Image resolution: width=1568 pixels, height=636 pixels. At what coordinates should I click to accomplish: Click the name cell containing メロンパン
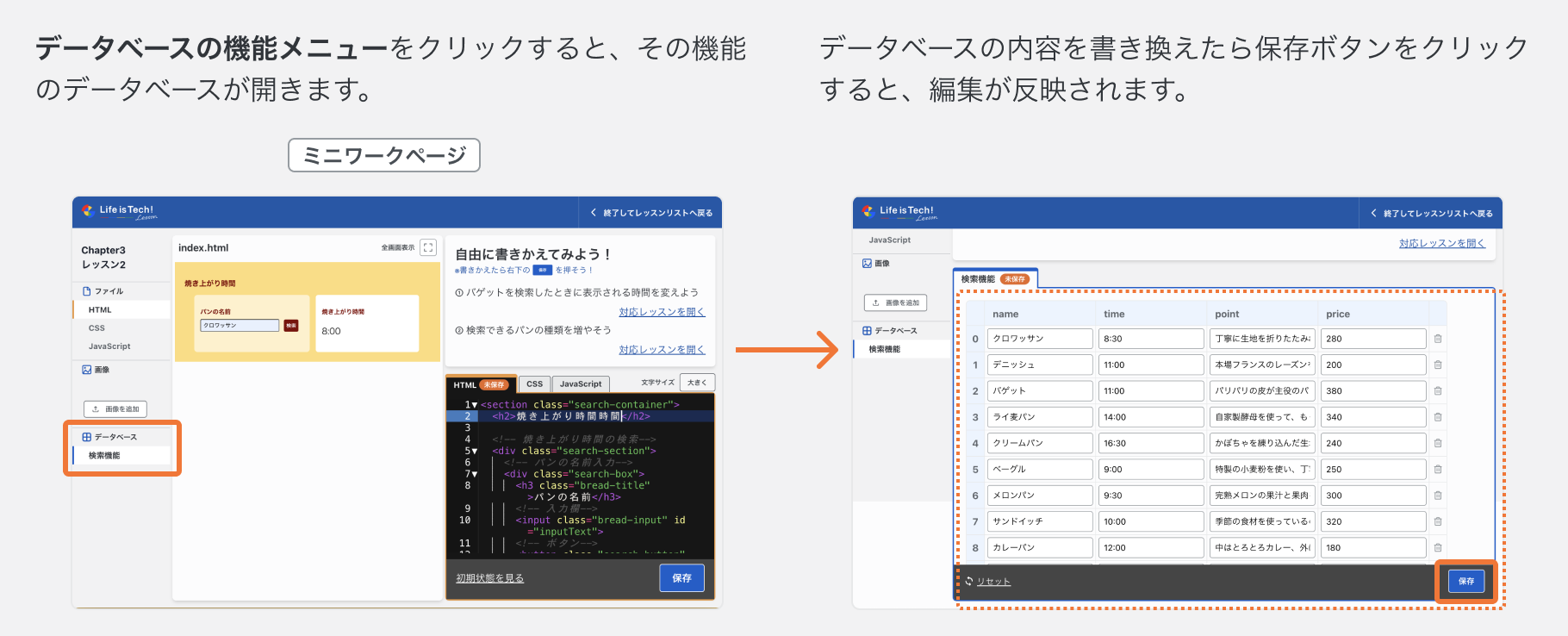click(1040, 496)
